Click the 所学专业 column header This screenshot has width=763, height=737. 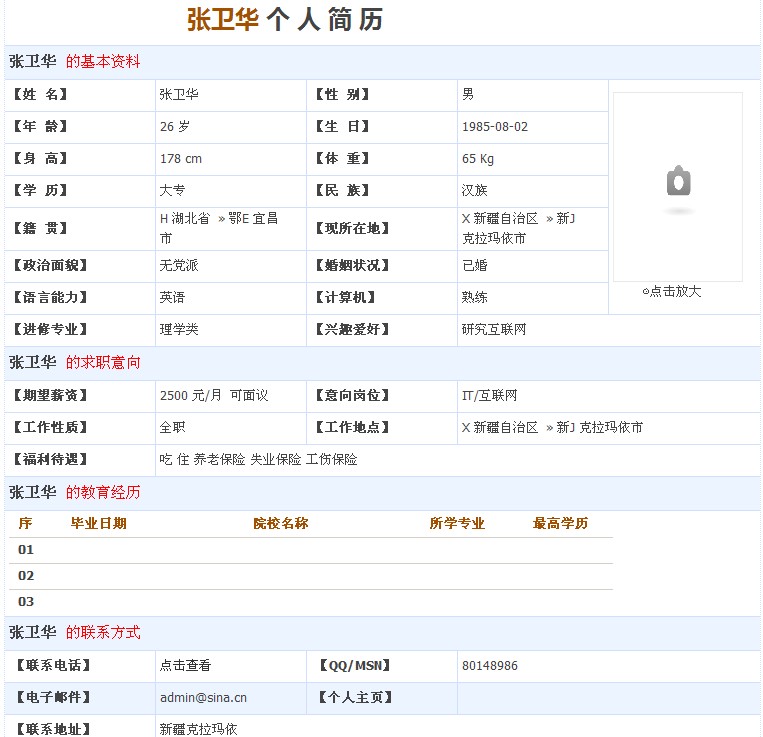pyautogui.click(x=457, y=524)
